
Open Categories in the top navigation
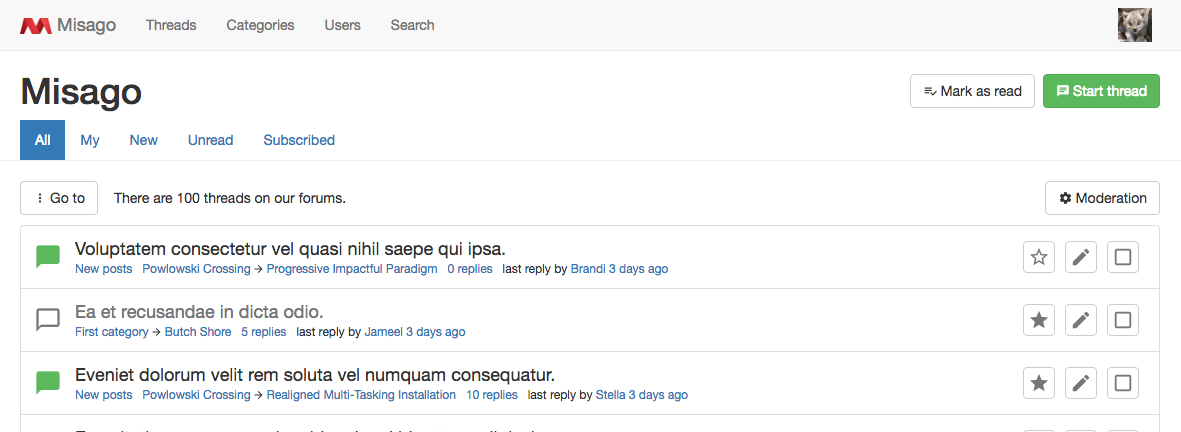pos(260,25)
